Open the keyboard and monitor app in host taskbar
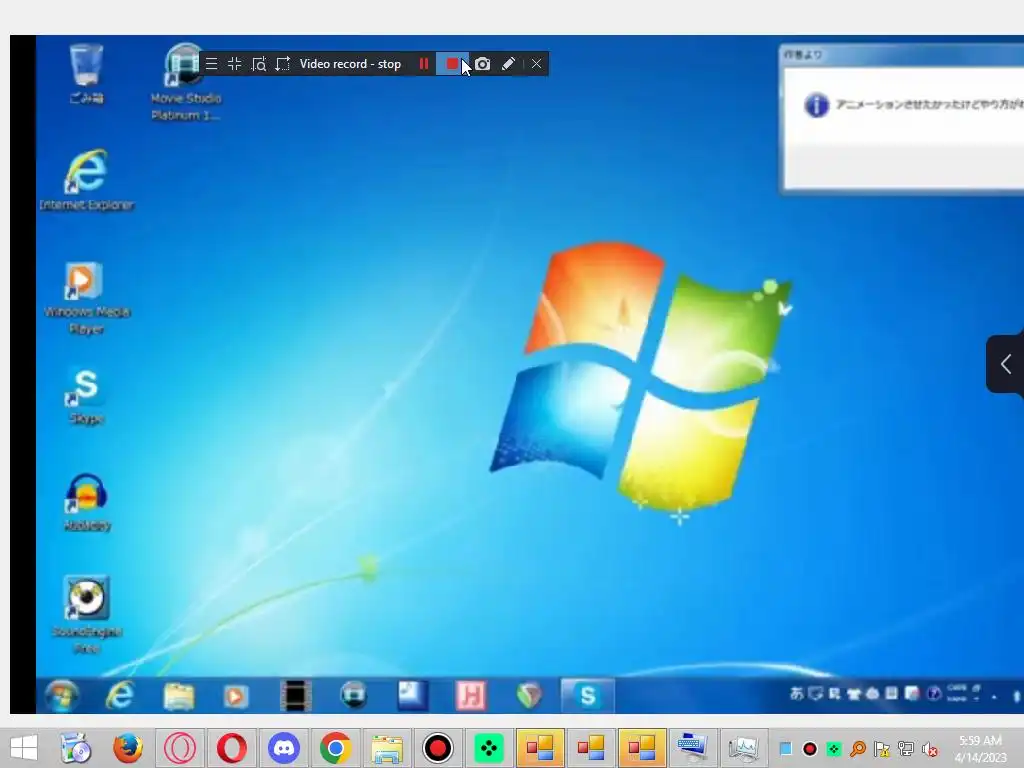Image resolution: width=1024 pixels, height=768 pixels. pyautogui.click(x=692, y=748)
